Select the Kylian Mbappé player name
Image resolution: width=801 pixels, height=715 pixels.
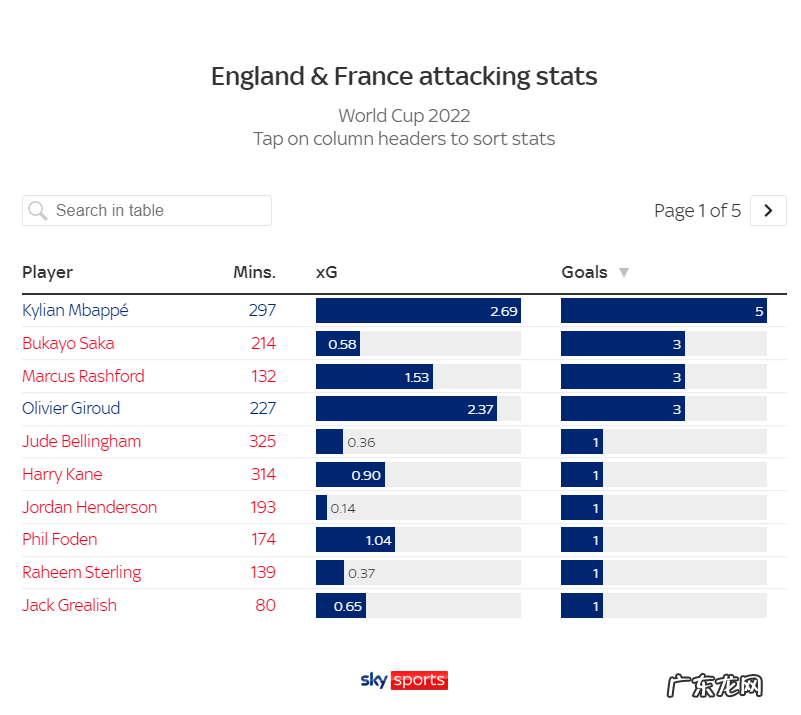click(x=75, y=310)
